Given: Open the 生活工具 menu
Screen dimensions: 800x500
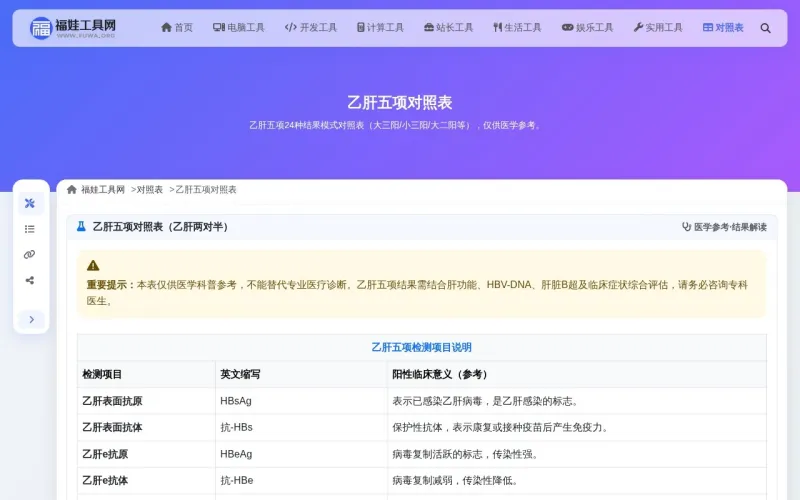Looking at the screenshot, I should pyautogui.click(x=517, y=28).
